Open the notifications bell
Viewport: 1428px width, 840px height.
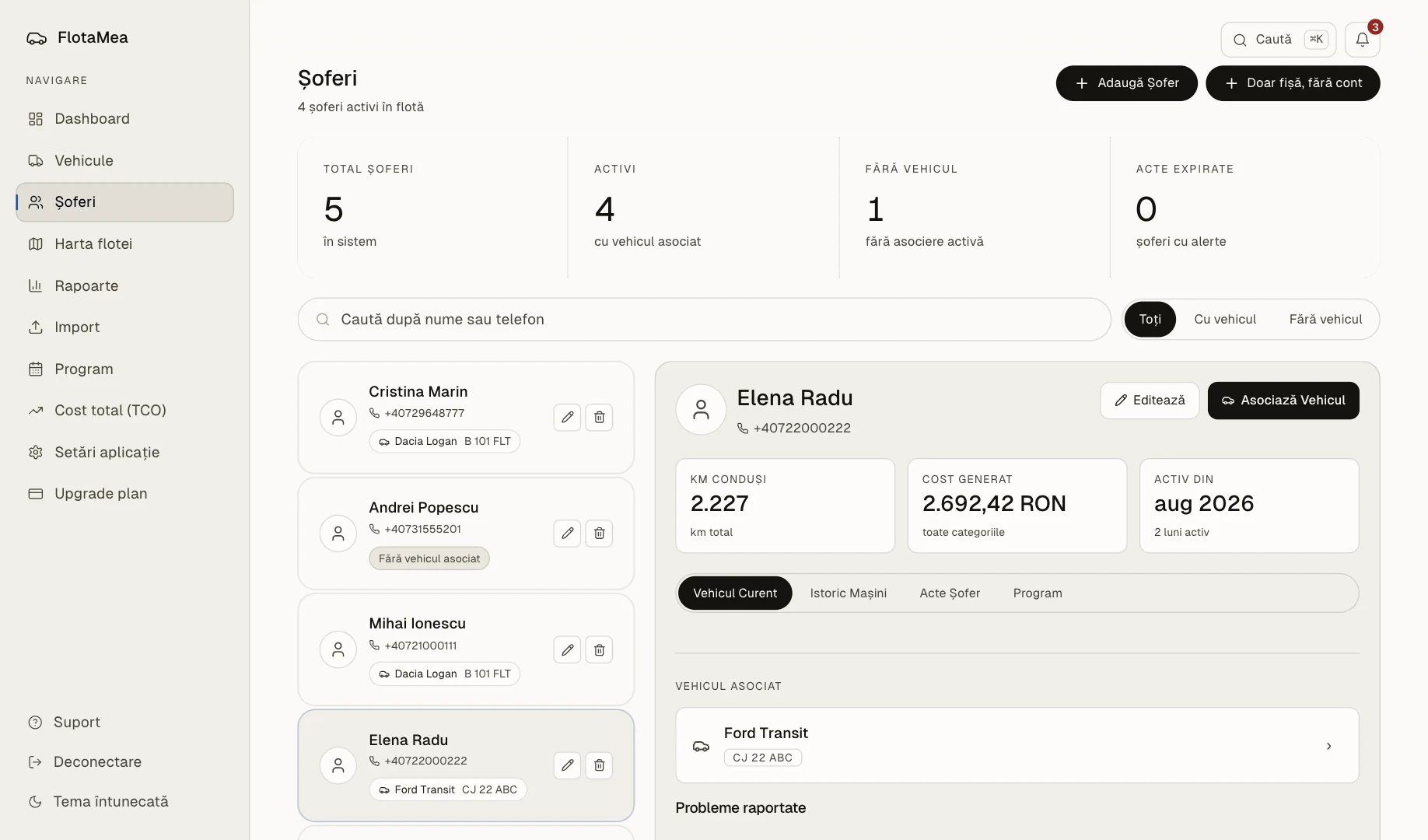tap(1362, 40)
